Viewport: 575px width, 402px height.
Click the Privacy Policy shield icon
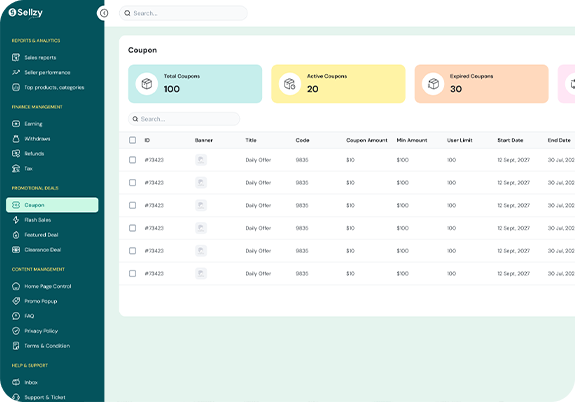16,331
